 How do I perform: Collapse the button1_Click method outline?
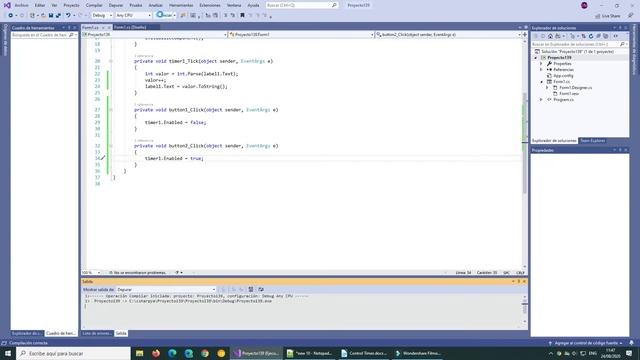111,110
